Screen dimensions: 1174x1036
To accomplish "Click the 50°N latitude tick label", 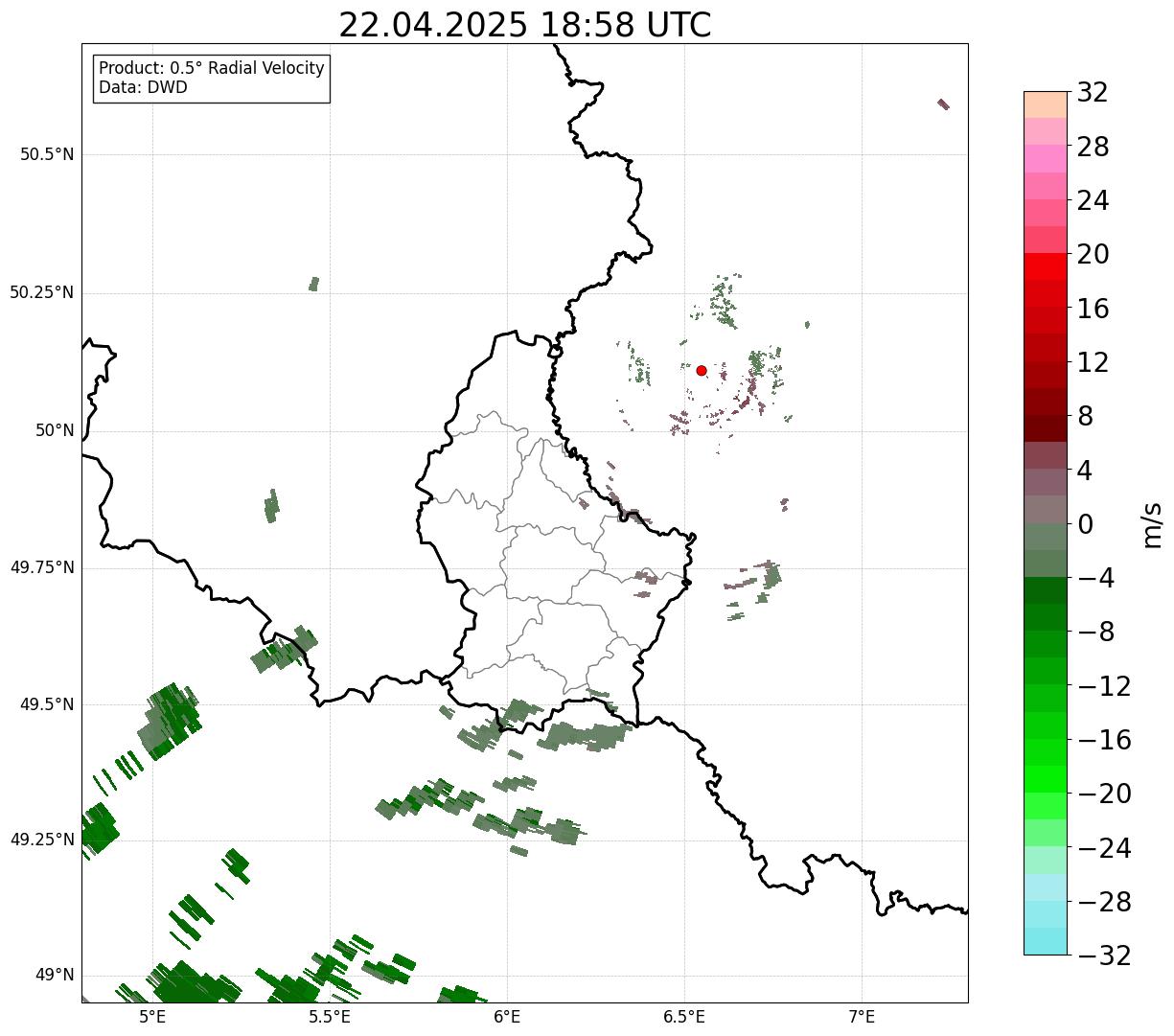I will click(x=55, y=430).
